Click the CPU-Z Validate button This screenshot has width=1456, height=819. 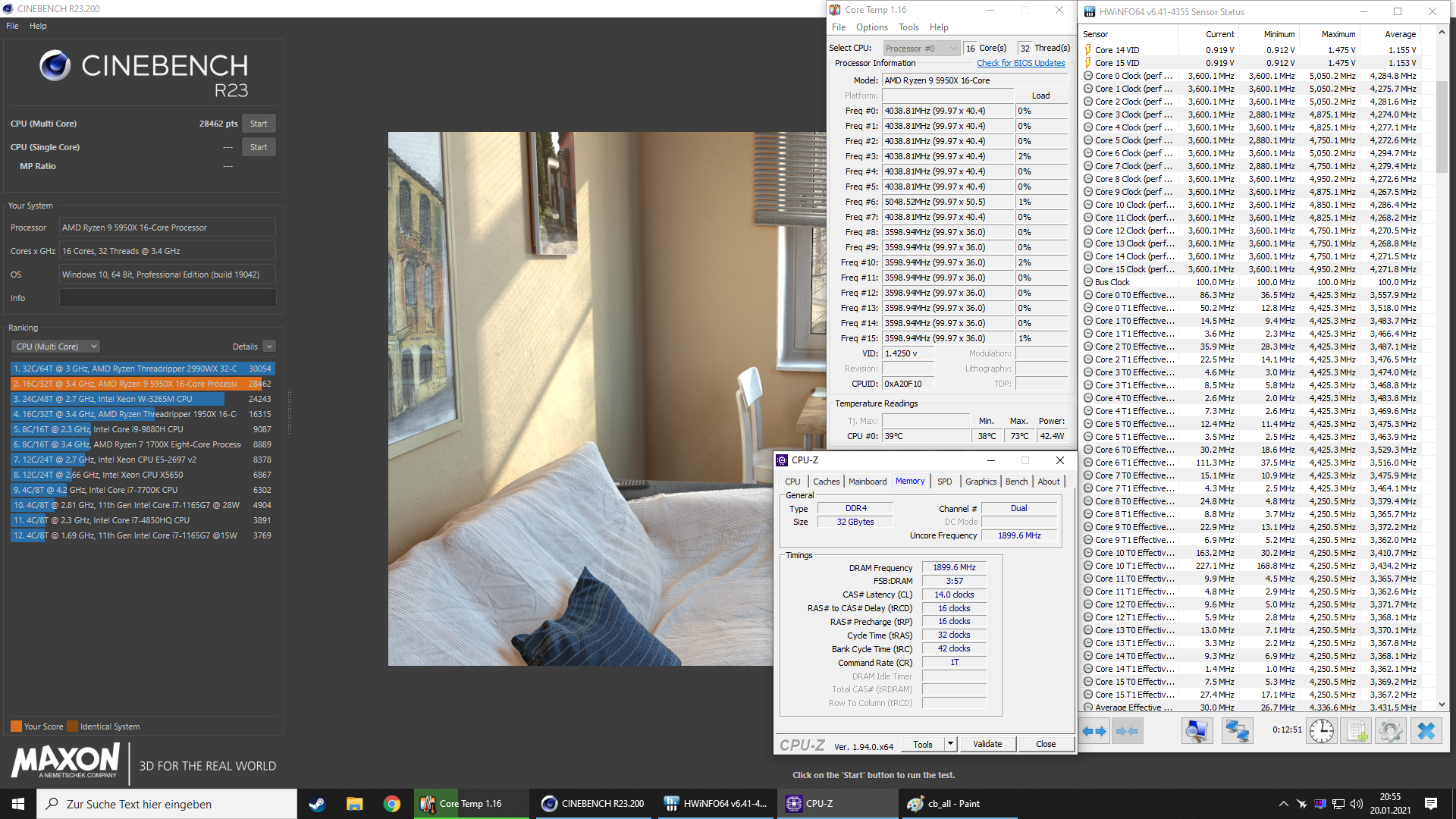click(987, 744)
